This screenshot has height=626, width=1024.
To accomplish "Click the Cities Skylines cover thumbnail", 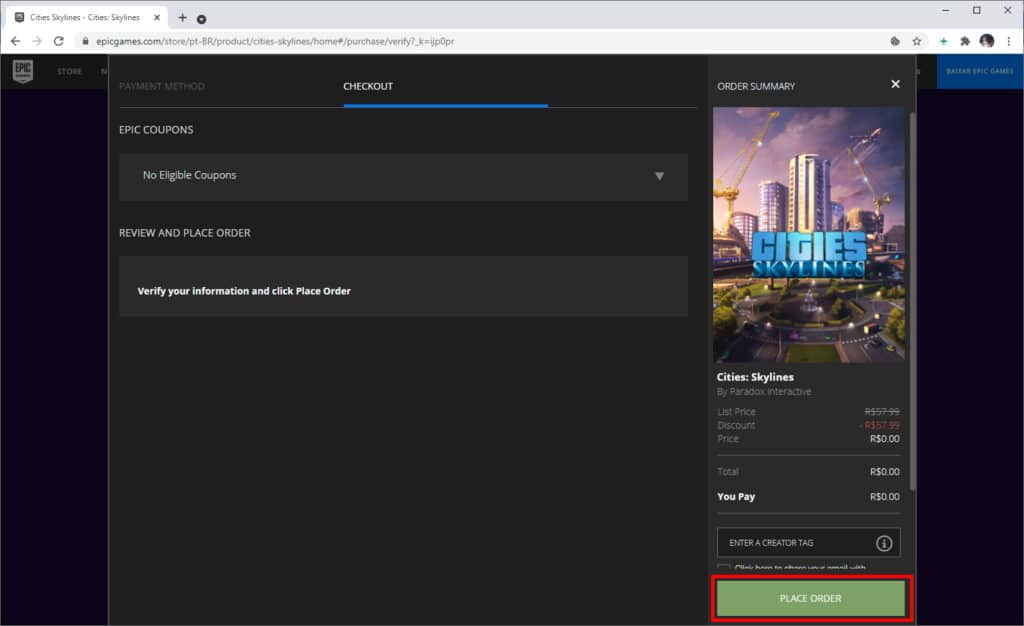I will [808, 235].
